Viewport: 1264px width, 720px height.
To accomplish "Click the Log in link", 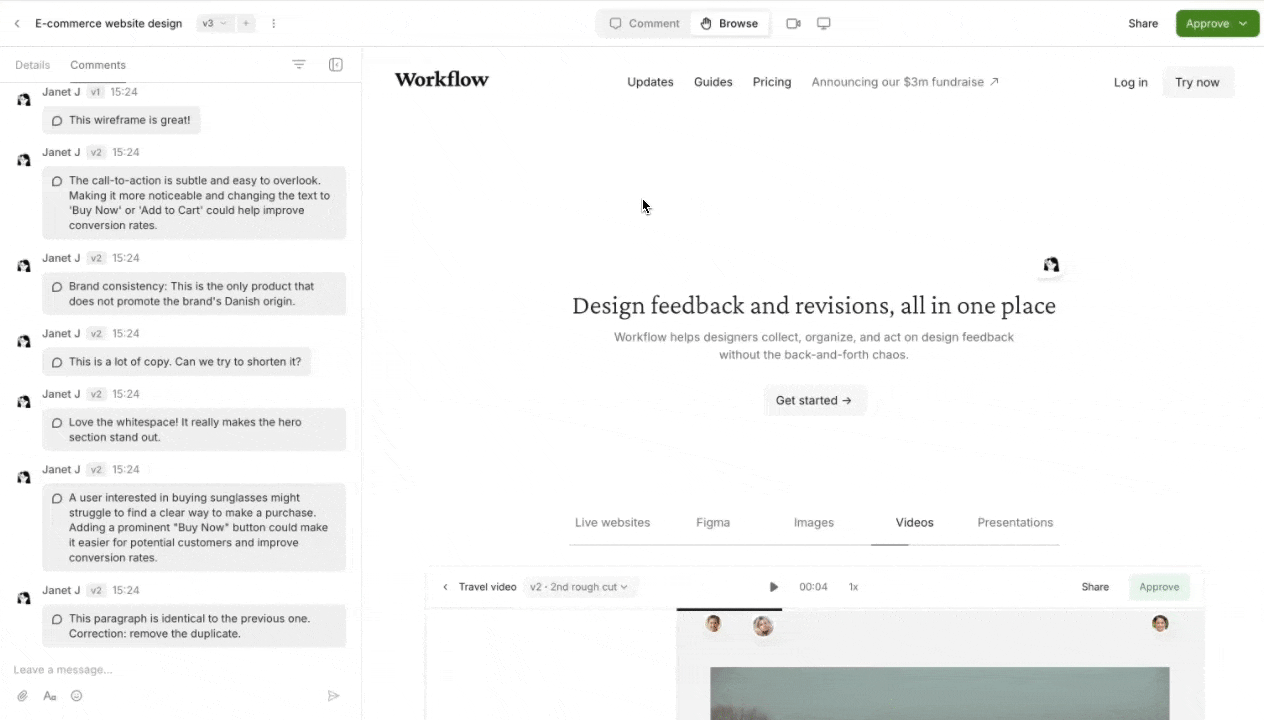I will 1131,82.
